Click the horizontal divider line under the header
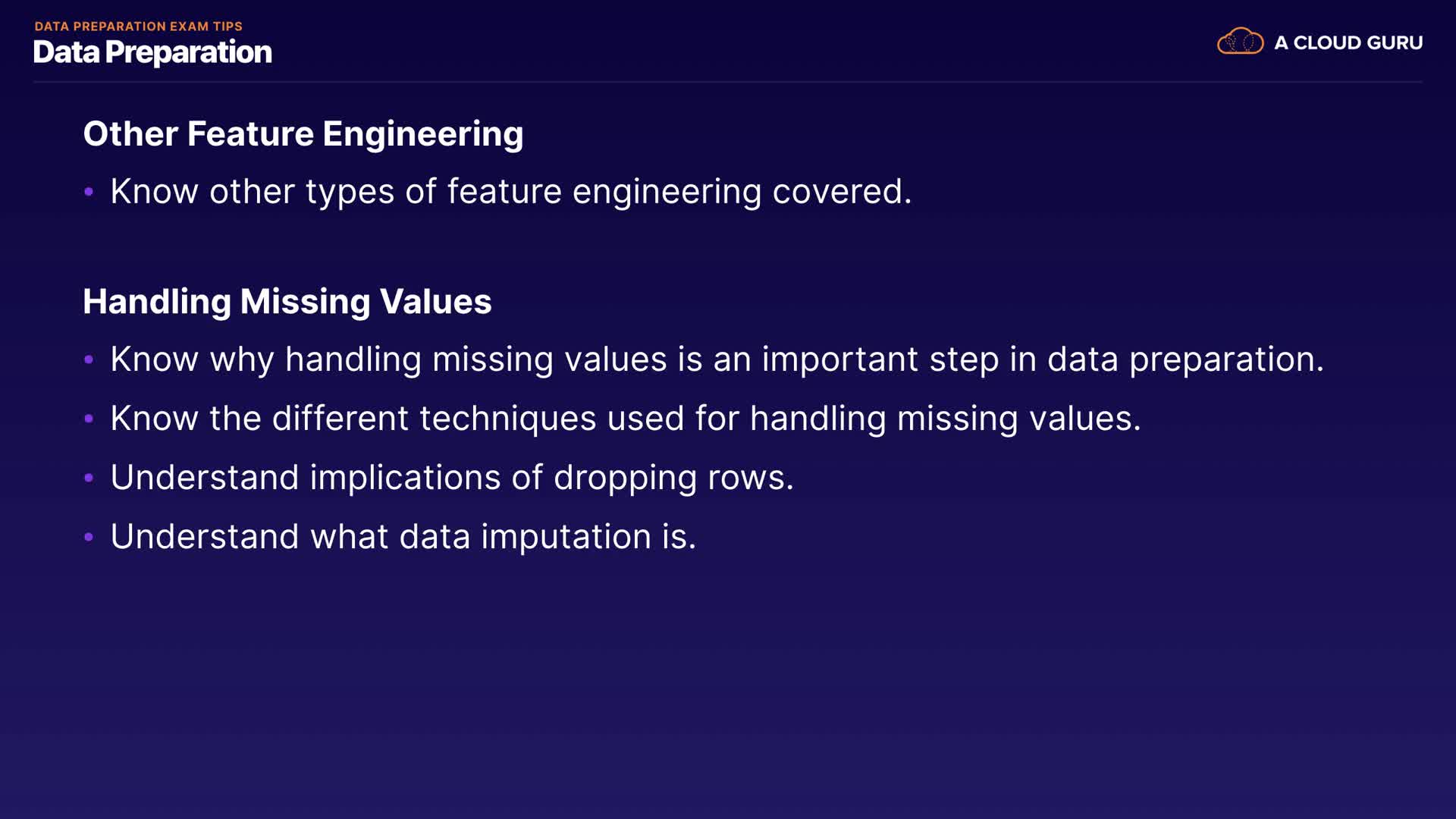Viewport: 1456px width, 819px height. point(728,81)
